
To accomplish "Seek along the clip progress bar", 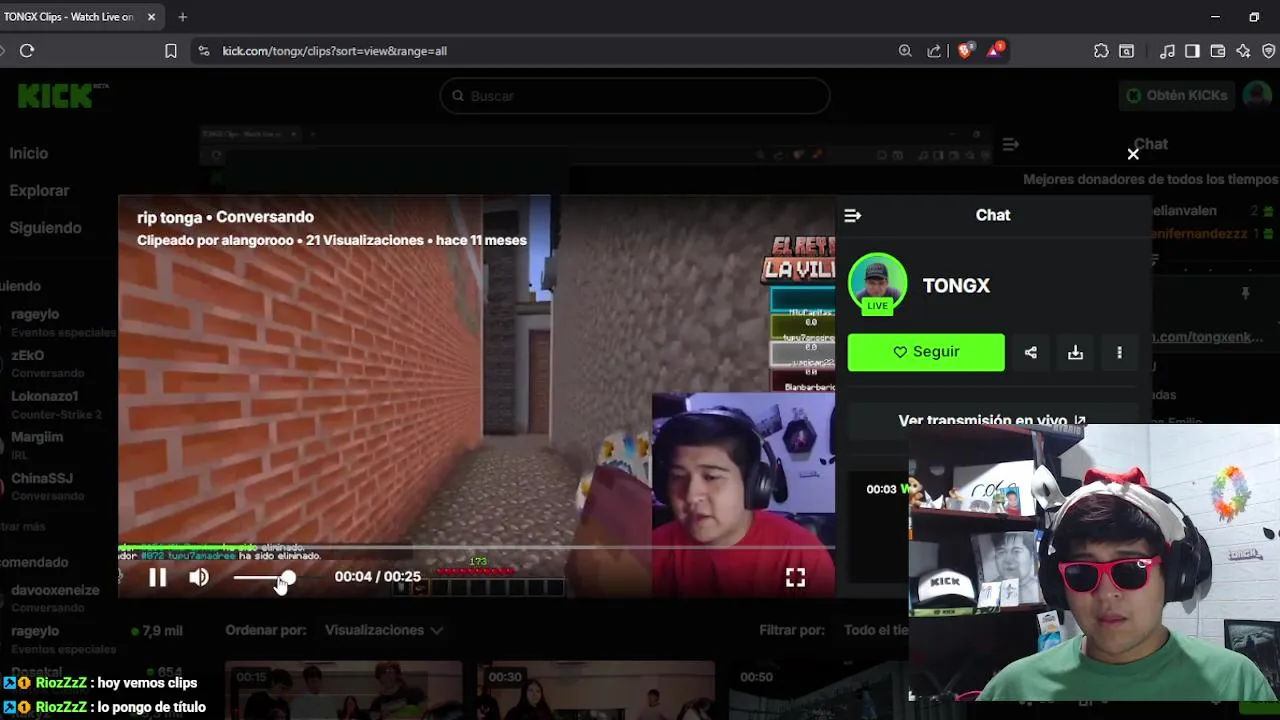I will [x=476, y=547].
